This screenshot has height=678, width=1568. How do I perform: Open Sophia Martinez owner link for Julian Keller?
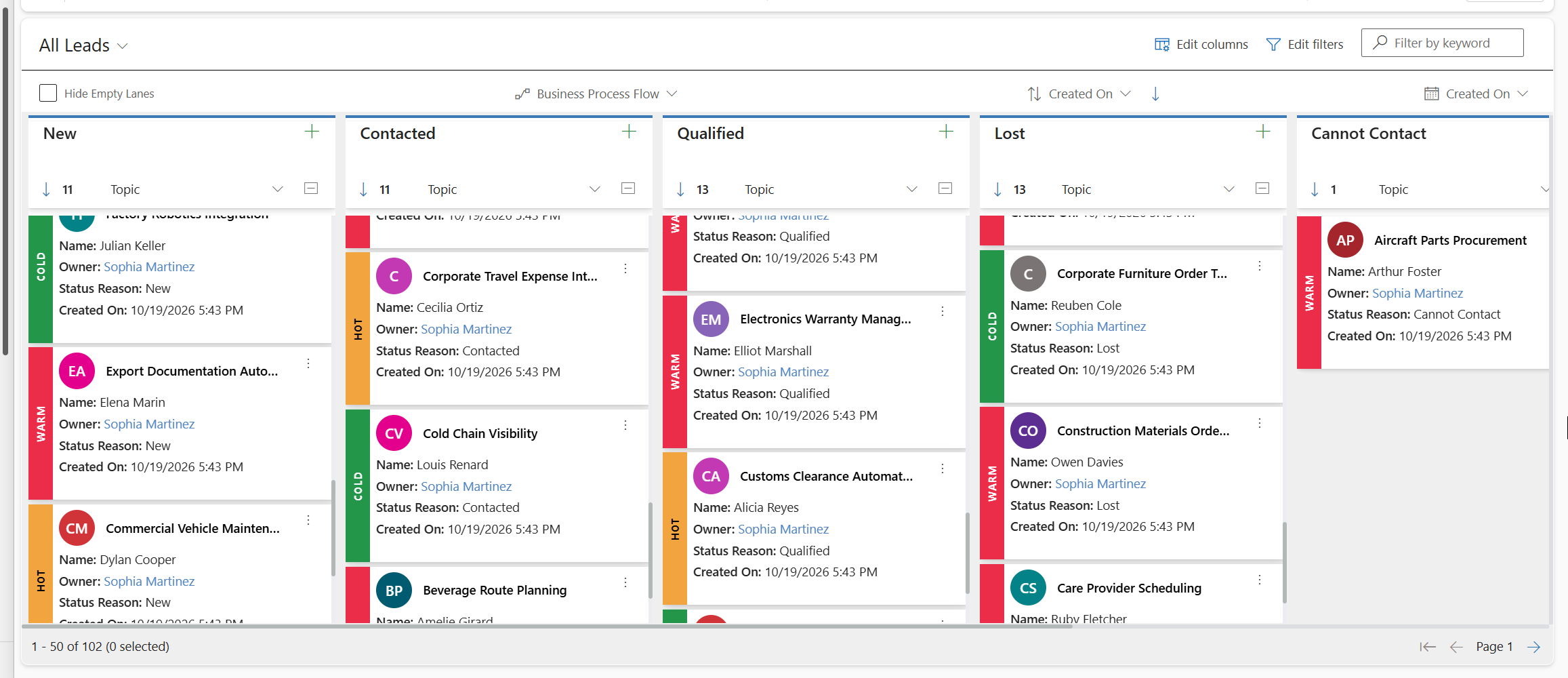point(149,267)
